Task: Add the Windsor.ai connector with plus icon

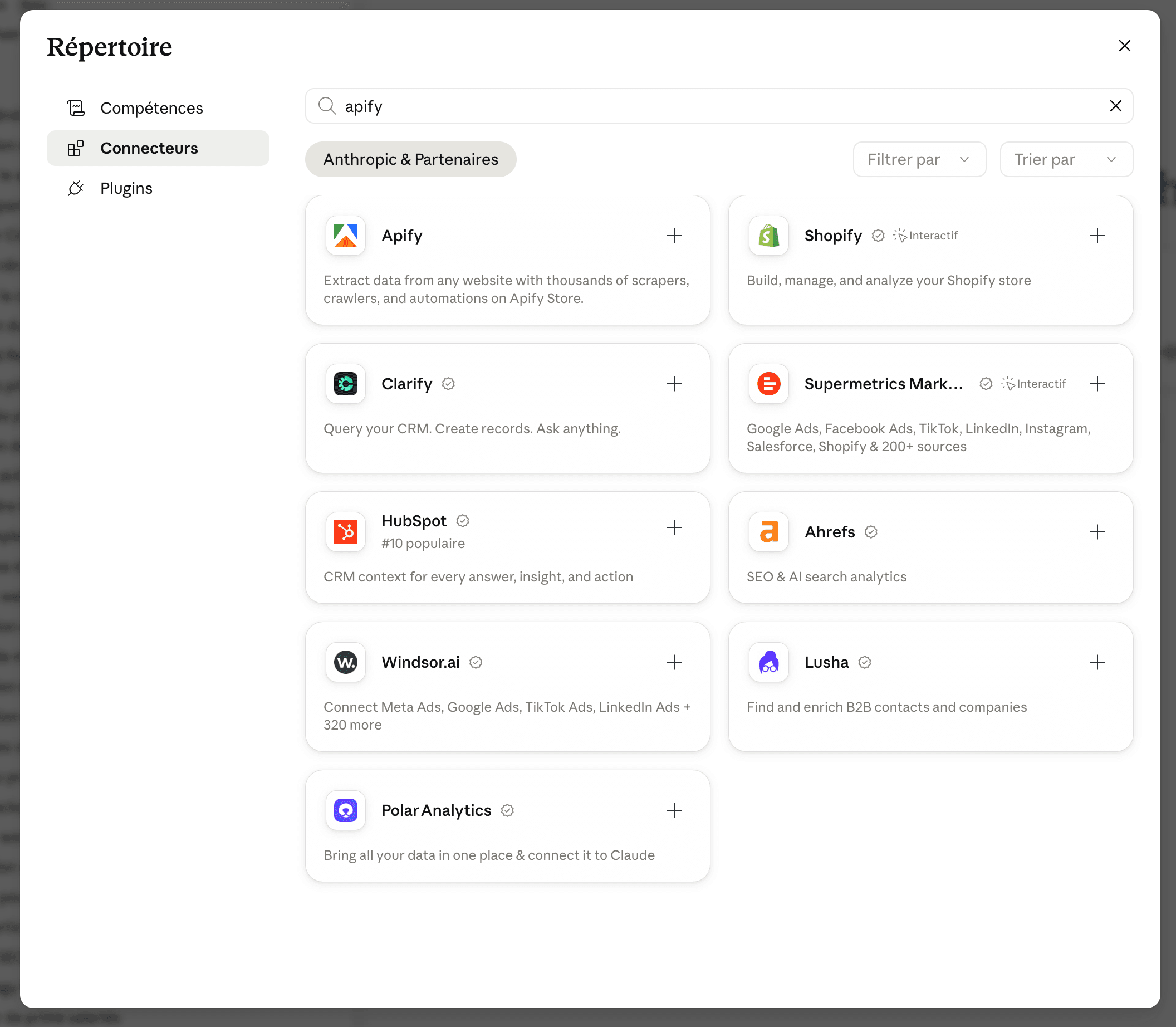Action: point(674,662)
